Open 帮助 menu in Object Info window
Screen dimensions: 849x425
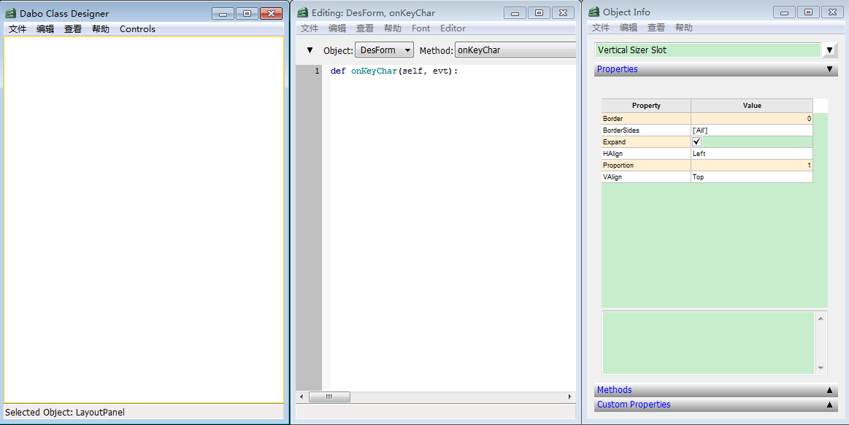[683, 27]
